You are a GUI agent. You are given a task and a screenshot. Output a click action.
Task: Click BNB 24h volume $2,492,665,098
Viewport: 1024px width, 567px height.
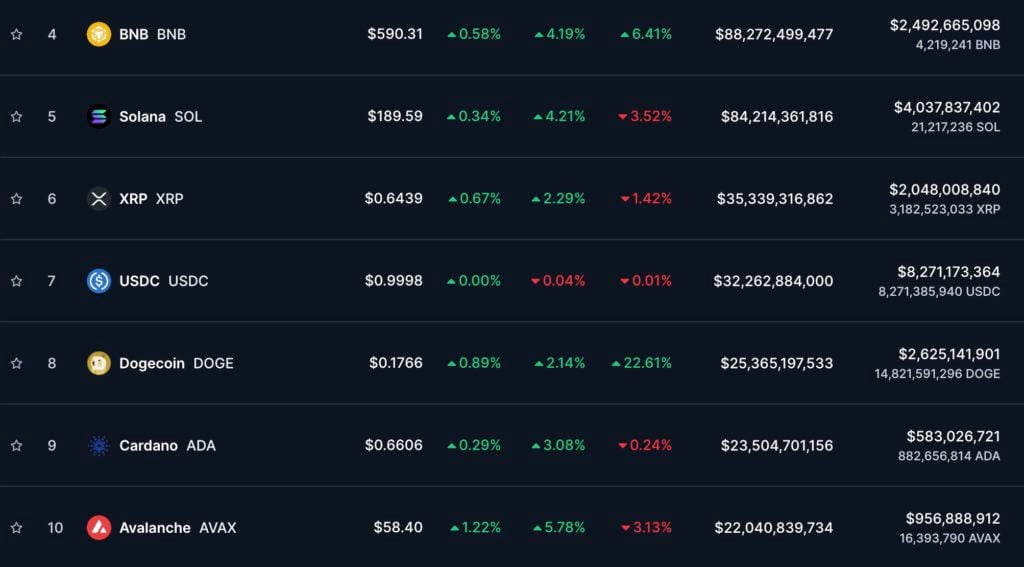pos(944,25)
